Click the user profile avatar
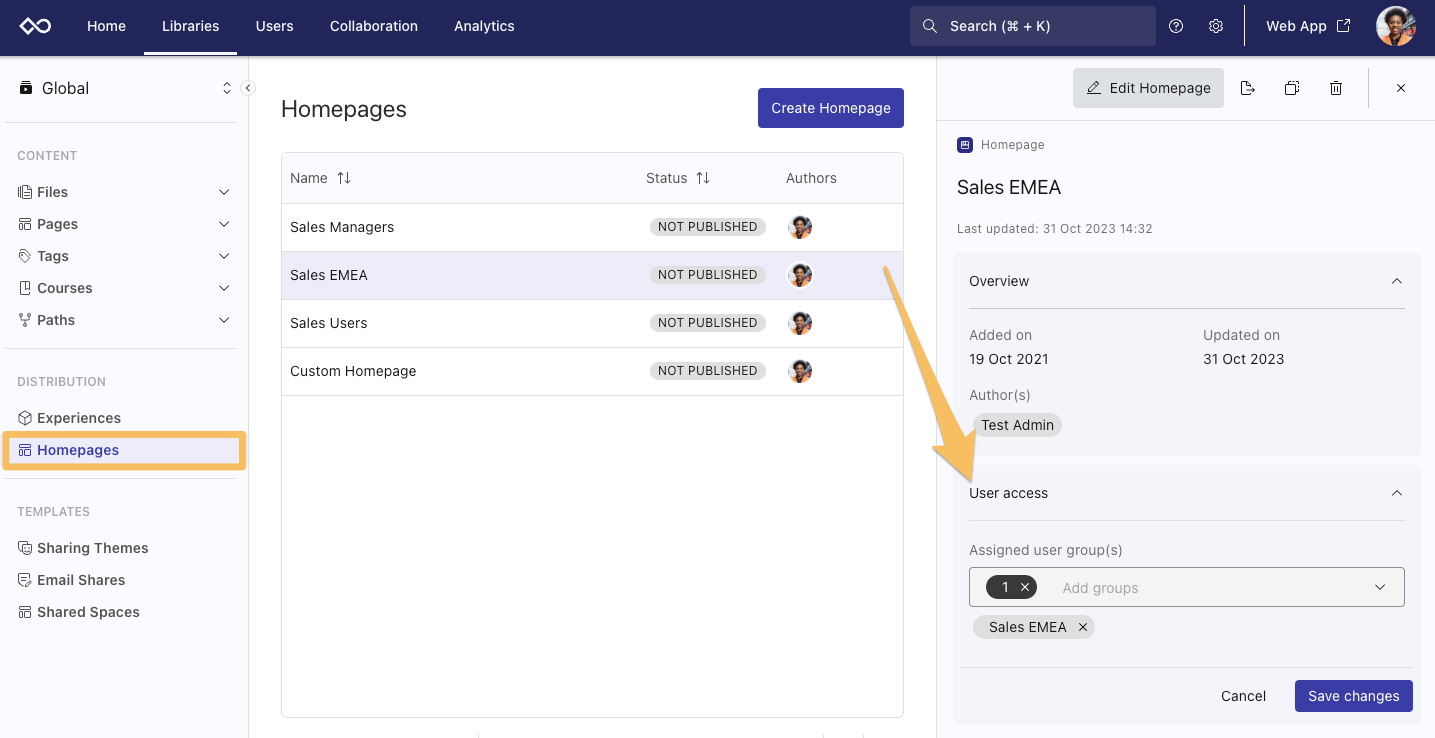 click(1396, 26)
